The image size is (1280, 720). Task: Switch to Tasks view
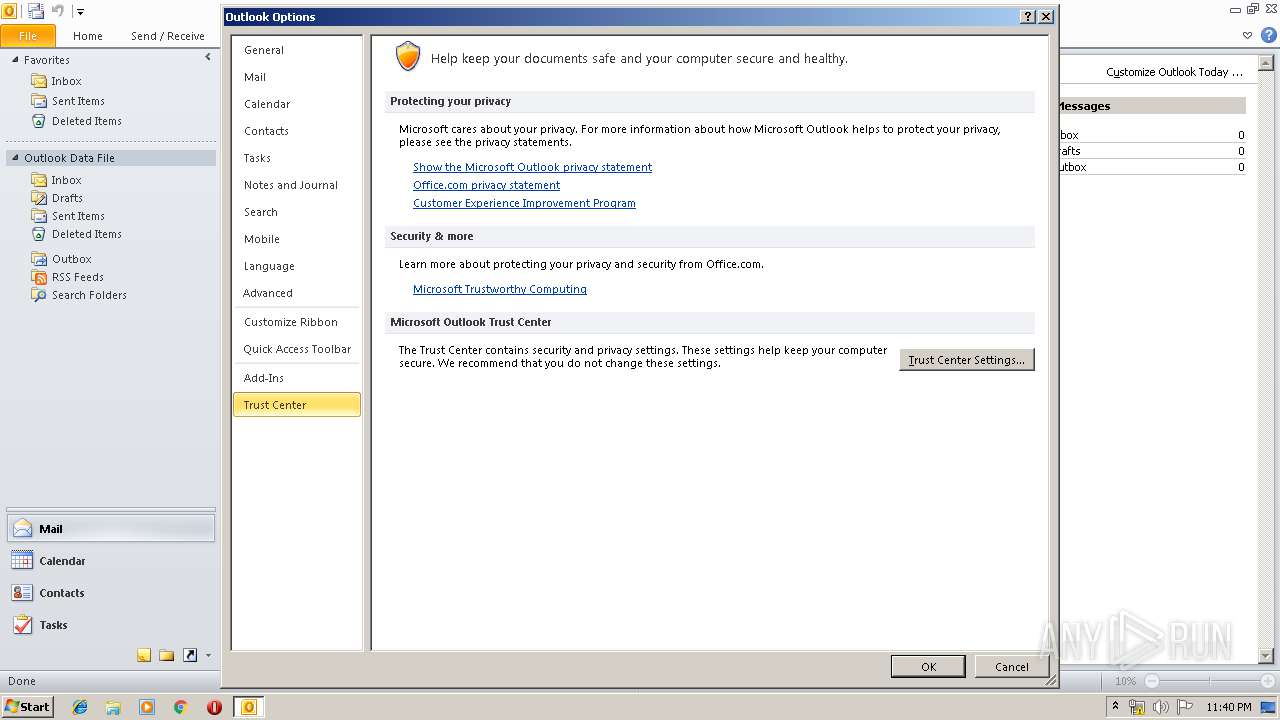tap(110, 625)
